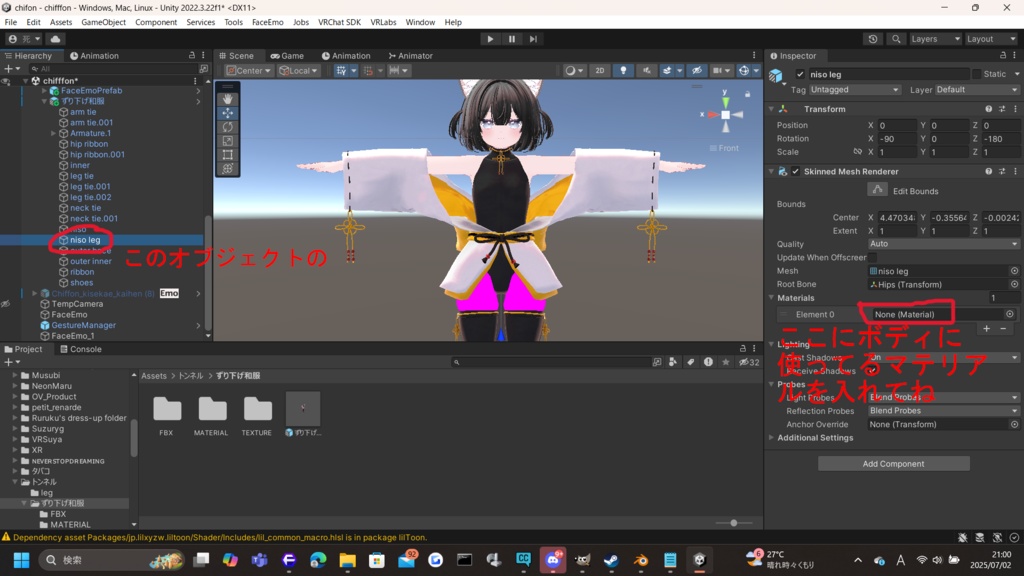This screenshot has width=1024, height=576.
Task: Filter Project search by label
Action: pyautogui.click(x=690, y=362)
